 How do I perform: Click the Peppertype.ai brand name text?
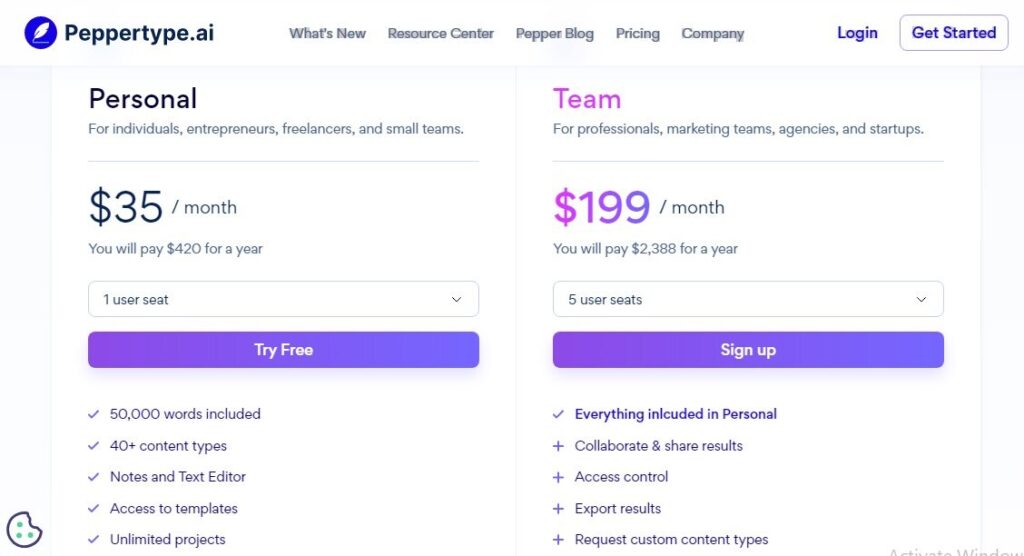[139, 33]
